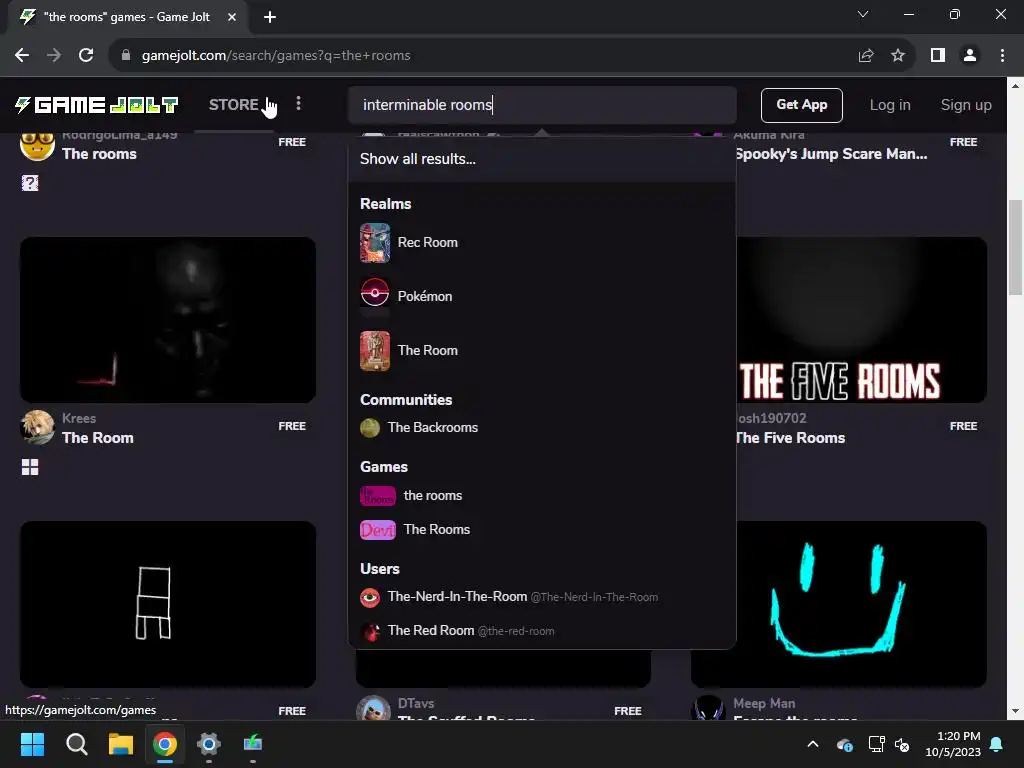Open The Red Room user result
This screenshot has width=1024, height=768.
point(542,631)
